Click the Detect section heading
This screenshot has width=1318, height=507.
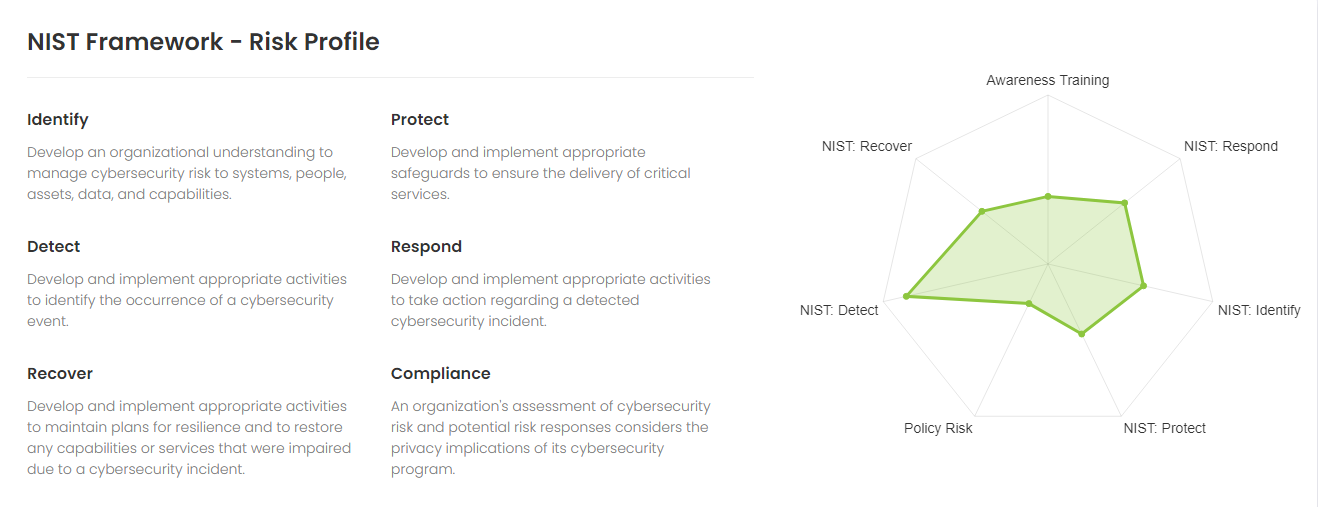54,246
